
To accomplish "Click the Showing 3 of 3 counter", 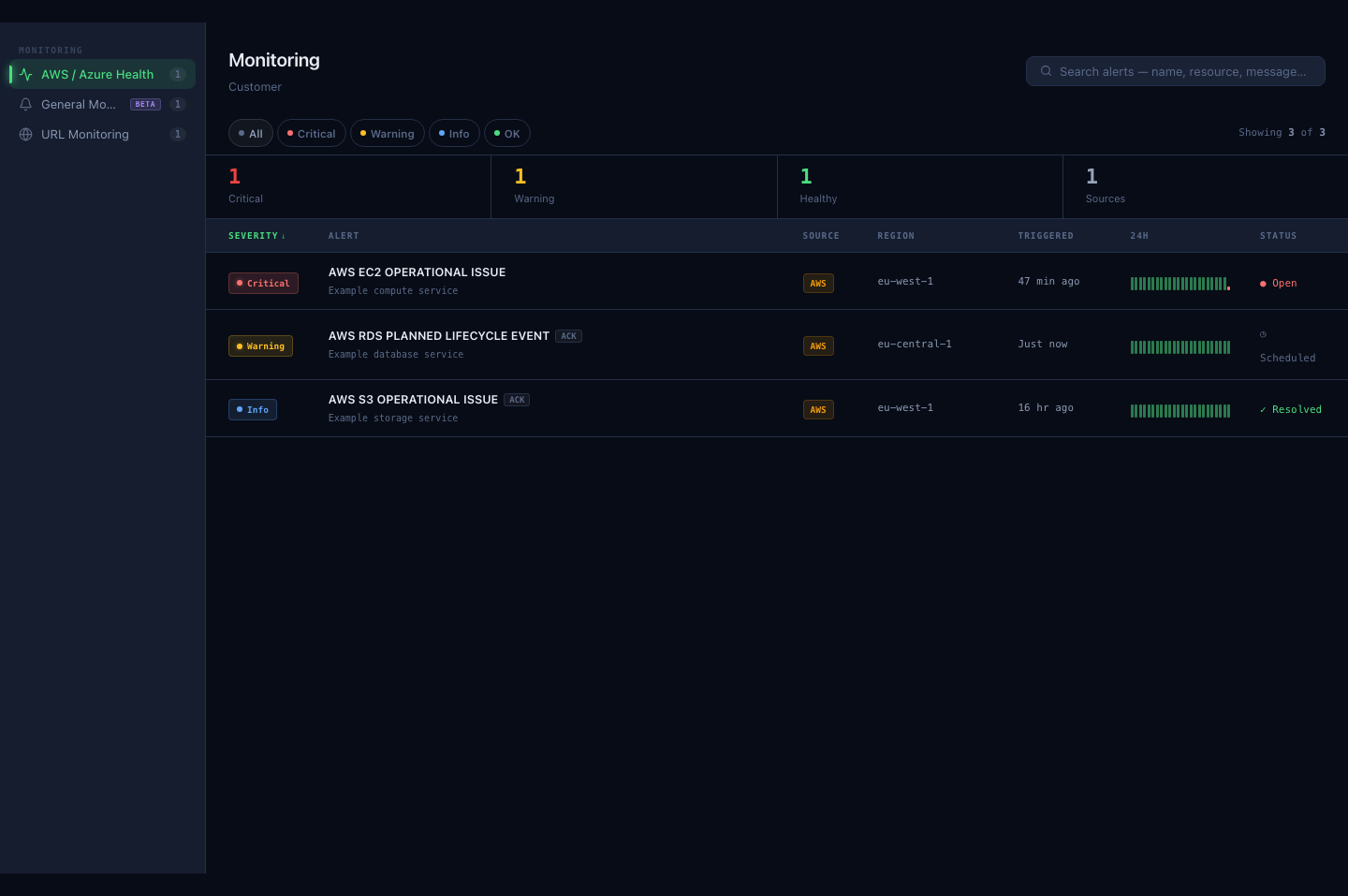I will tap(1282, 132).
